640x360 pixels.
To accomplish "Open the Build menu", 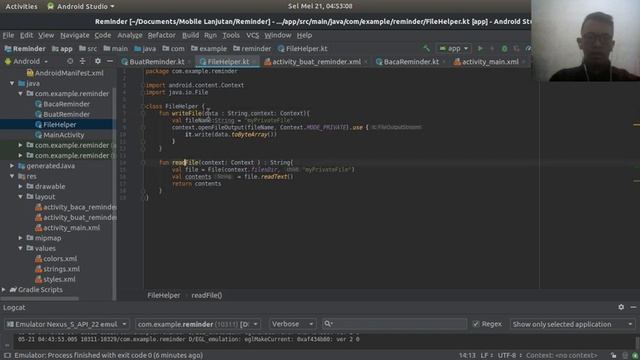I will coord(190,35).
